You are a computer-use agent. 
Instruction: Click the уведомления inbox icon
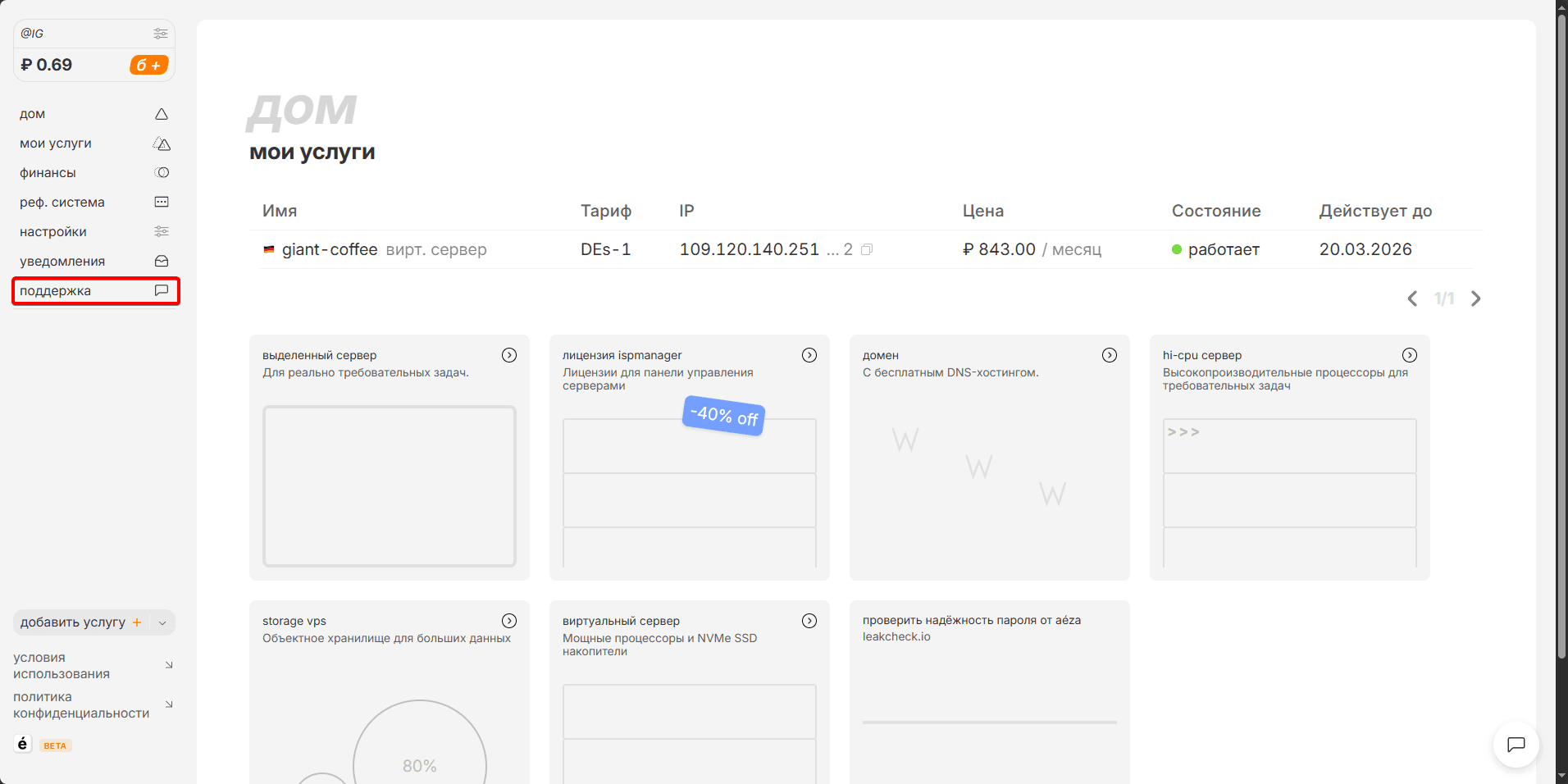pyautogui.click(x=162, y=262)
